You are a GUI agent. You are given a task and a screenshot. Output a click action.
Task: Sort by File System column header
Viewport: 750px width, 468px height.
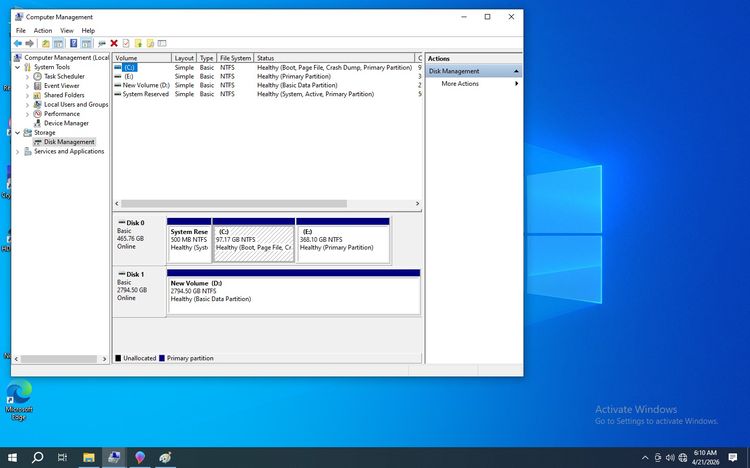coord(235,58)
